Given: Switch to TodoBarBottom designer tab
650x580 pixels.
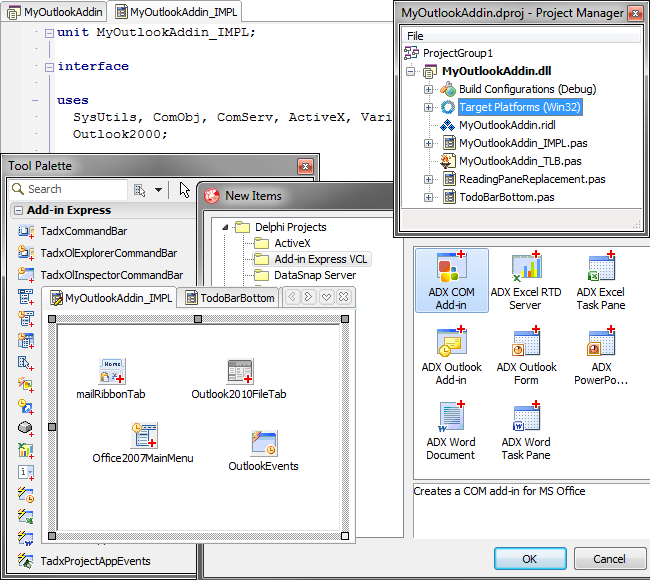Looking at the screenshot, I should (229, 298).
